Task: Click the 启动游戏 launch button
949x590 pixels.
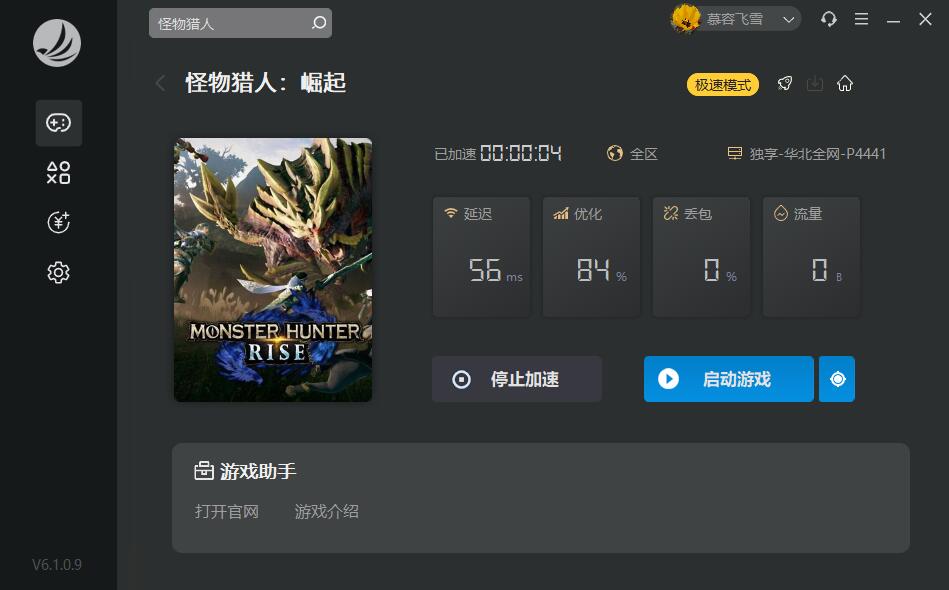Action: (729, 379)
